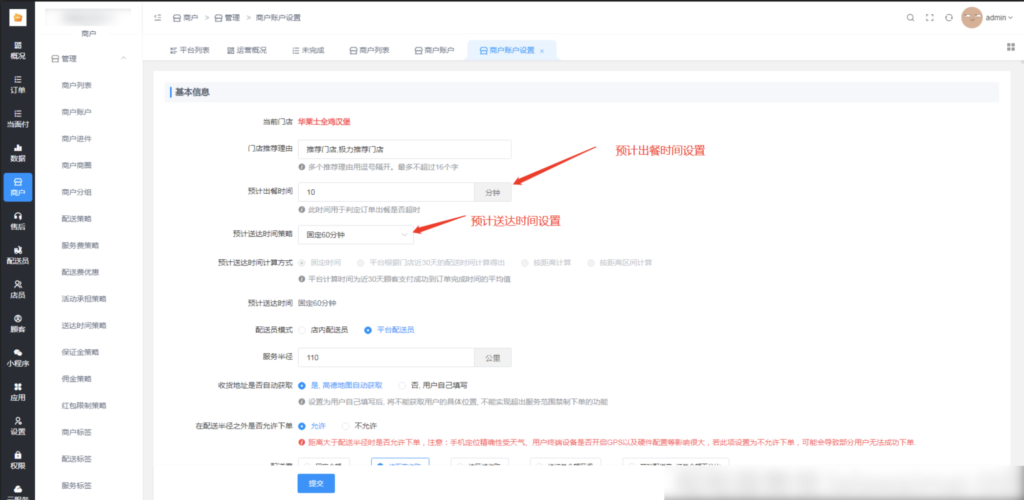Open 配送费优惠 in the side menu
Viewport: 1024px width, 500px height.
(x=80, y=272)
